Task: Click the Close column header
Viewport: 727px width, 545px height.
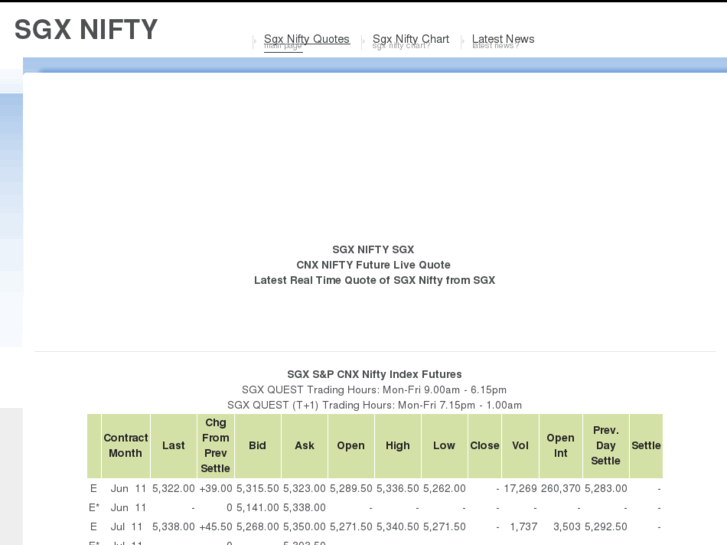Action: [485, 445]
